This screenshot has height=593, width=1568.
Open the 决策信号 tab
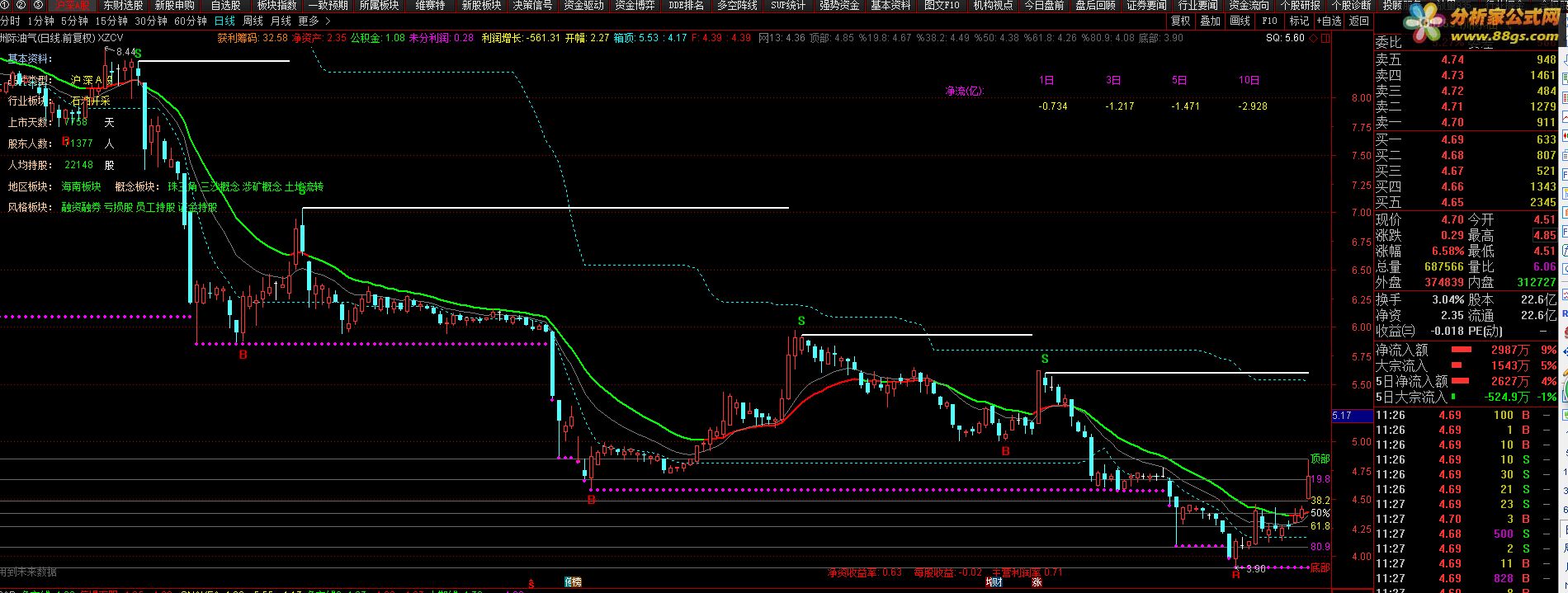click(x=532, y=5)
